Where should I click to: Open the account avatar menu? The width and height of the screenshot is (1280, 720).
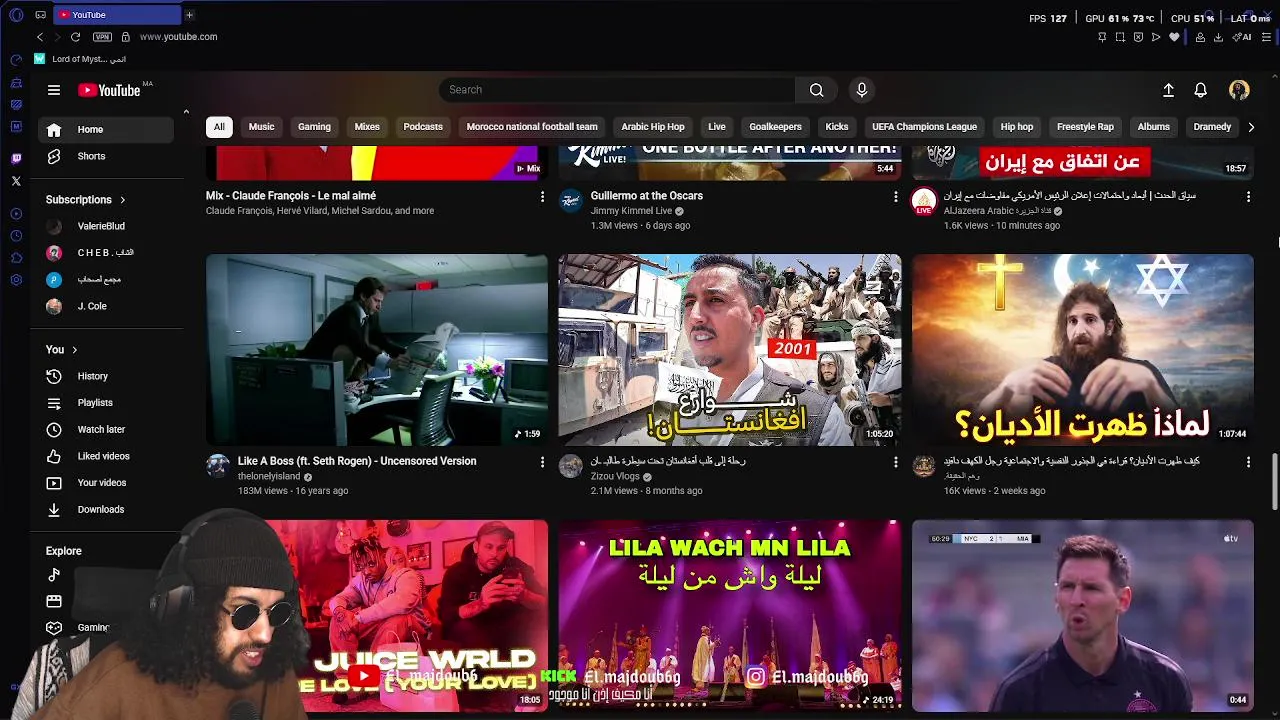point(1239,90)
